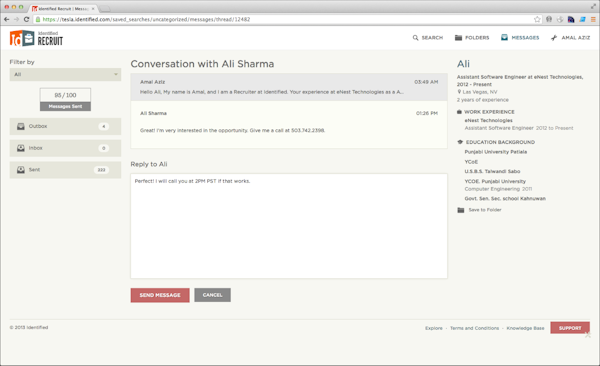Open Search from the top navigation
This screenshot has width=600, height=366.
tap(427, 38)
